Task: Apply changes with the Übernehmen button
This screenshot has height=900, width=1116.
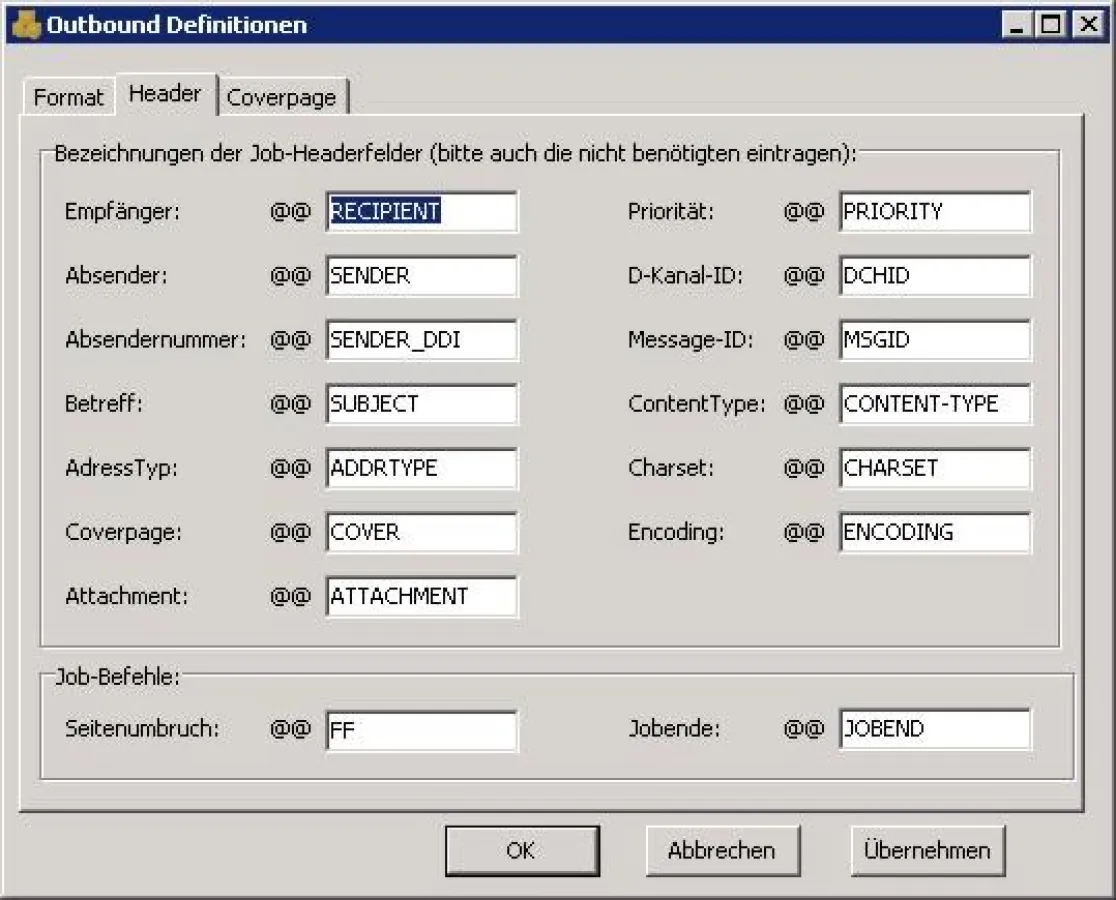Action: 927,849
